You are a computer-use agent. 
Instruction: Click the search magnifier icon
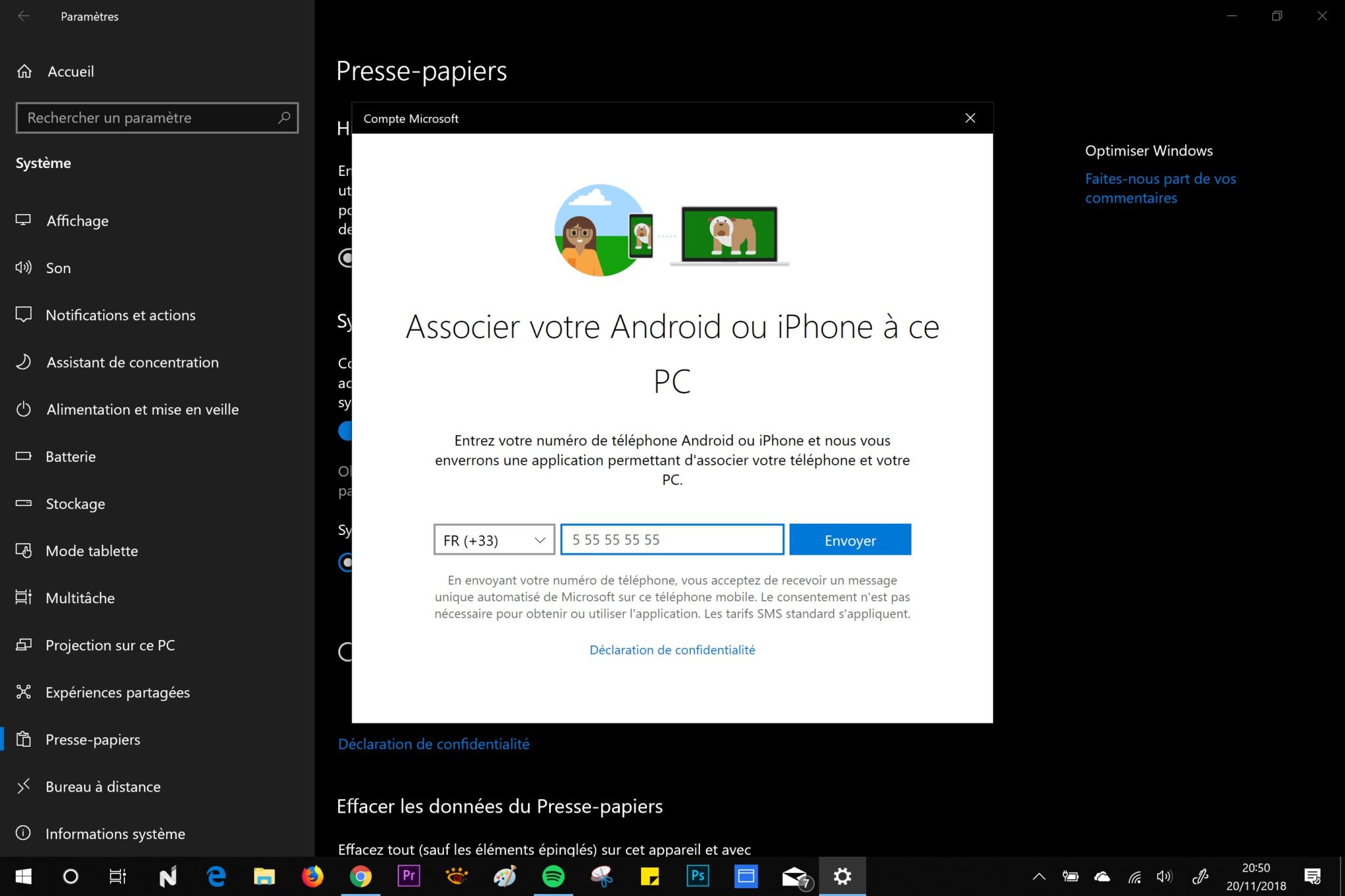[284, 117]
